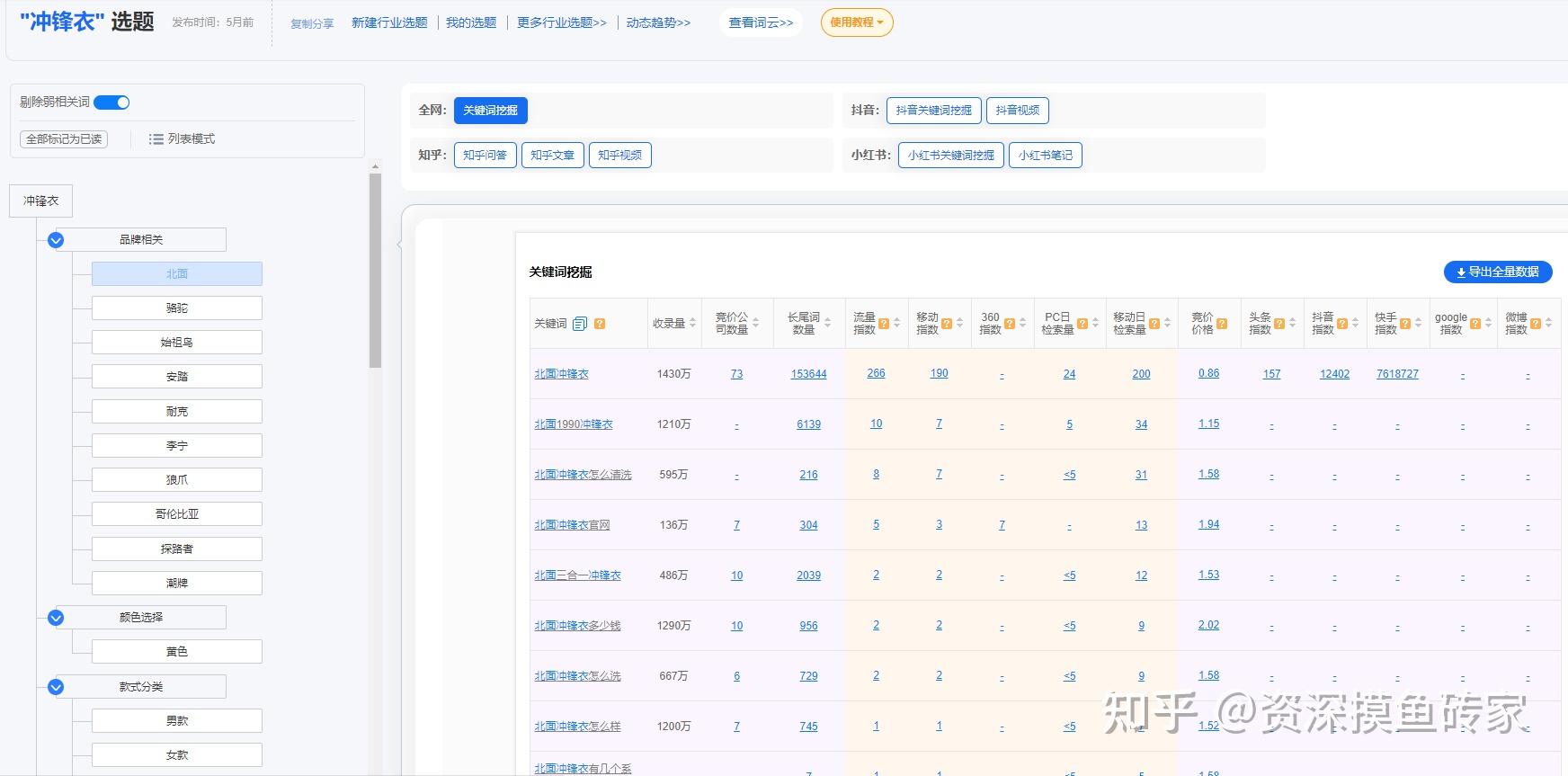Open 动态趋势>> link

point(659,22)
